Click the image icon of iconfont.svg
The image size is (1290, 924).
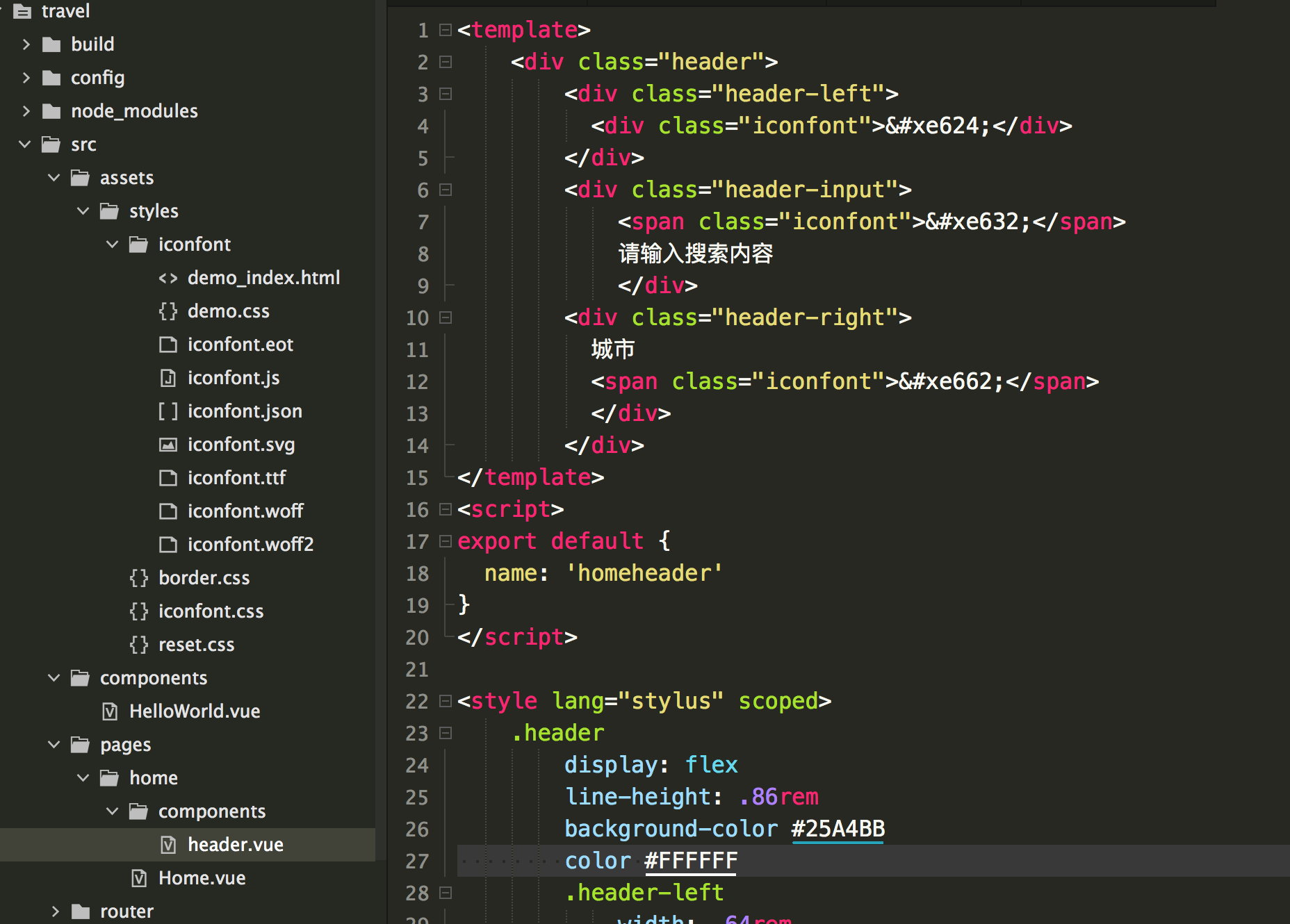168,445
